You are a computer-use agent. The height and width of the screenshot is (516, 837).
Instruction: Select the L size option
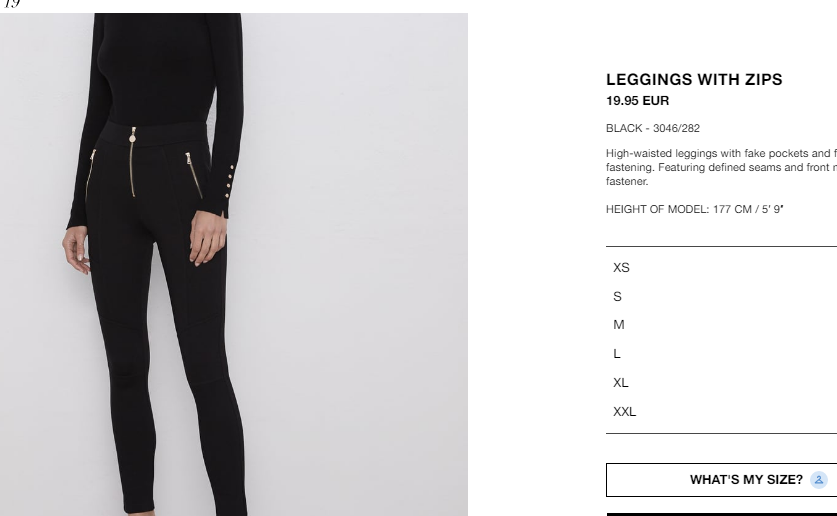pyautogui.click(x=721, y=354)
